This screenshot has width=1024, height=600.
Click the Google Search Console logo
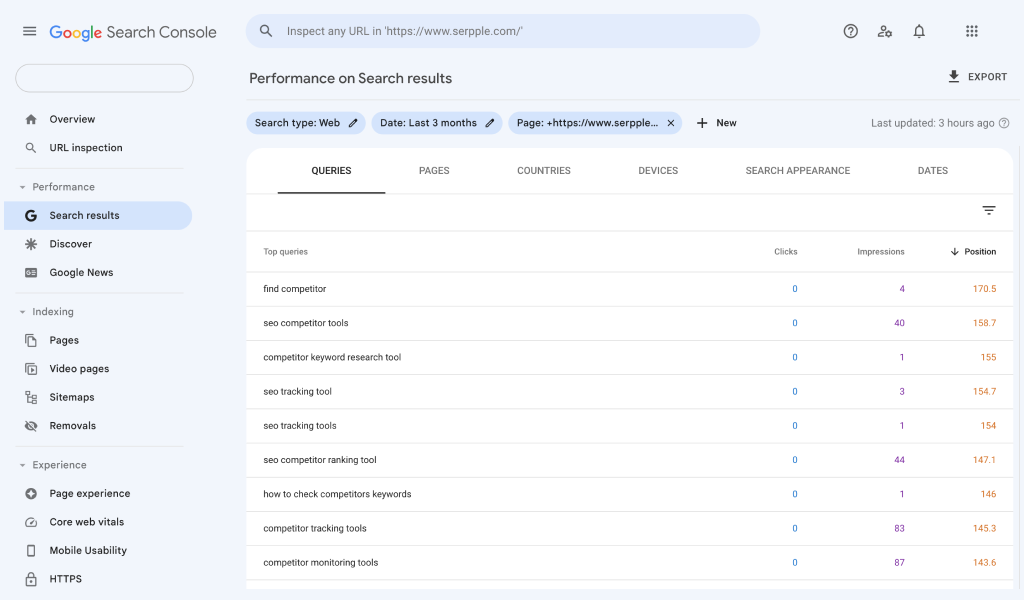tap(133, 32)
